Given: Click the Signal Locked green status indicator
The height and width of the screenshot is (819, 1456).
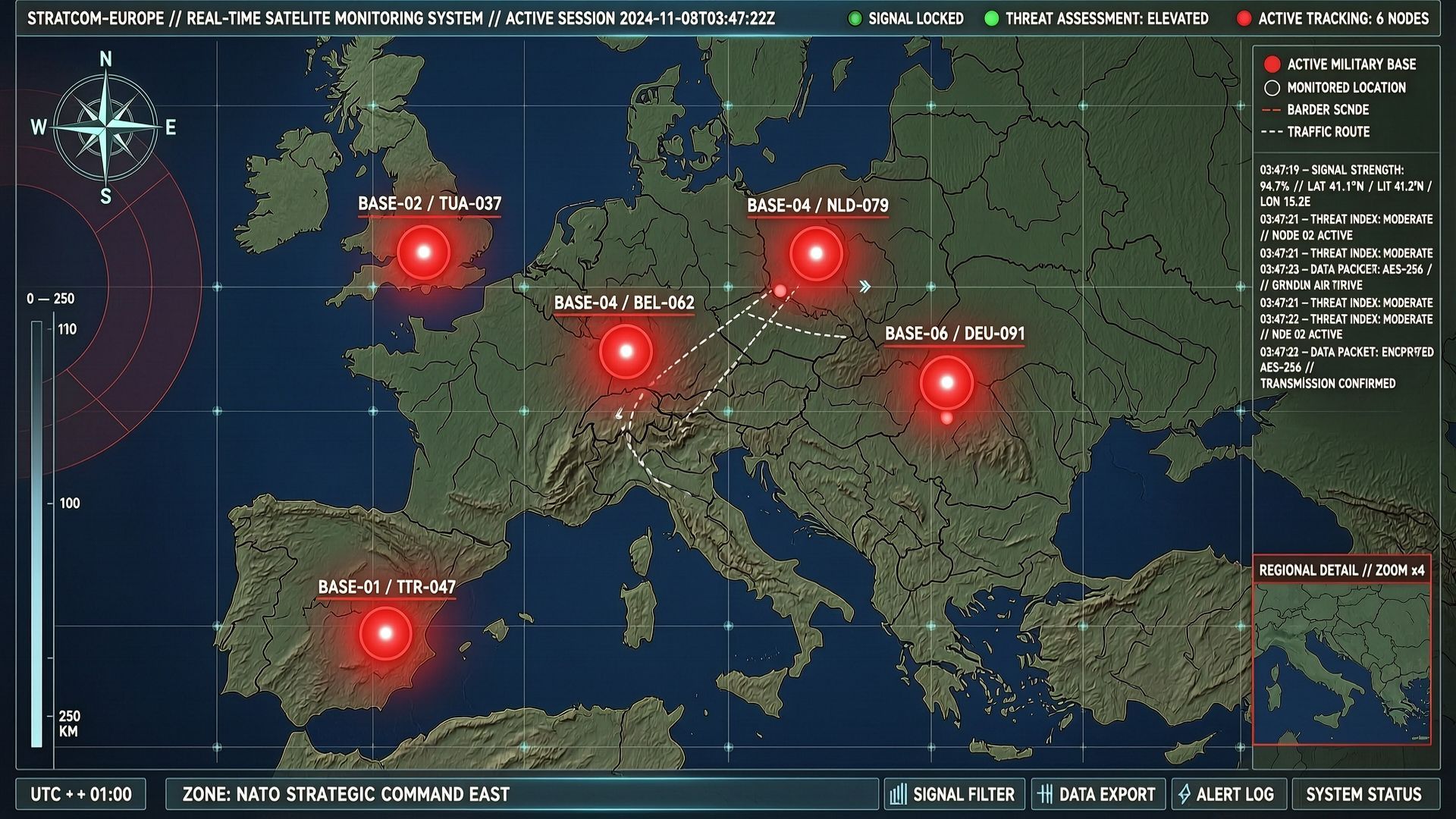Looking at the screenshot, I should pyautogui.click(x=855, y=19).
